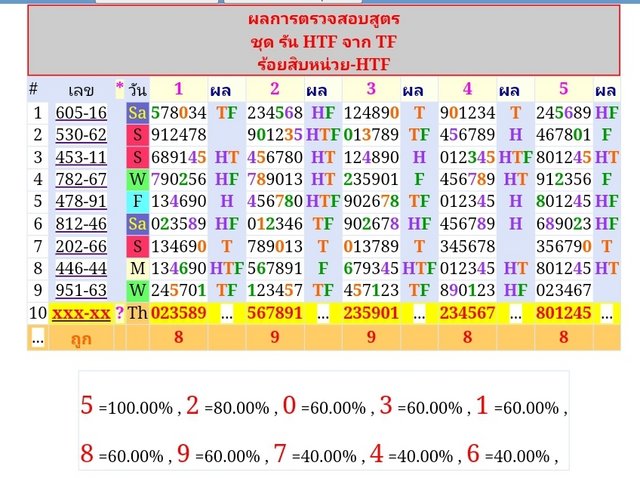Click the 7 =40.00% statistic

pos(315,454)
